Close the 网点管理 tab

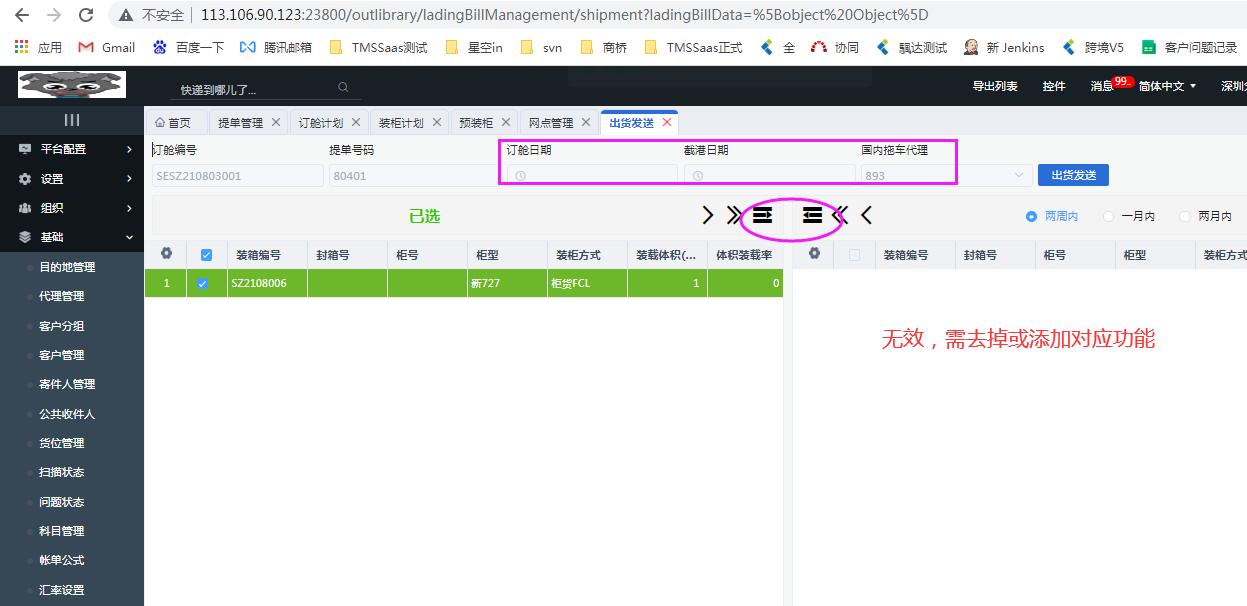pyautogui.click(x=586, y=122)
